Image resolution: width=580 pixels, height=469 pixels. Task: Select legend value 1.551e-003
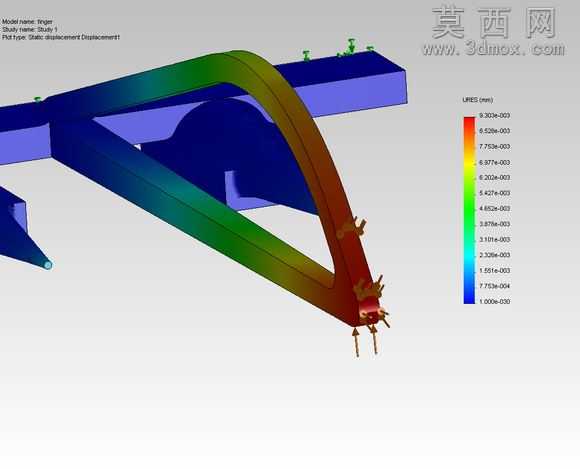pos(495,270)
